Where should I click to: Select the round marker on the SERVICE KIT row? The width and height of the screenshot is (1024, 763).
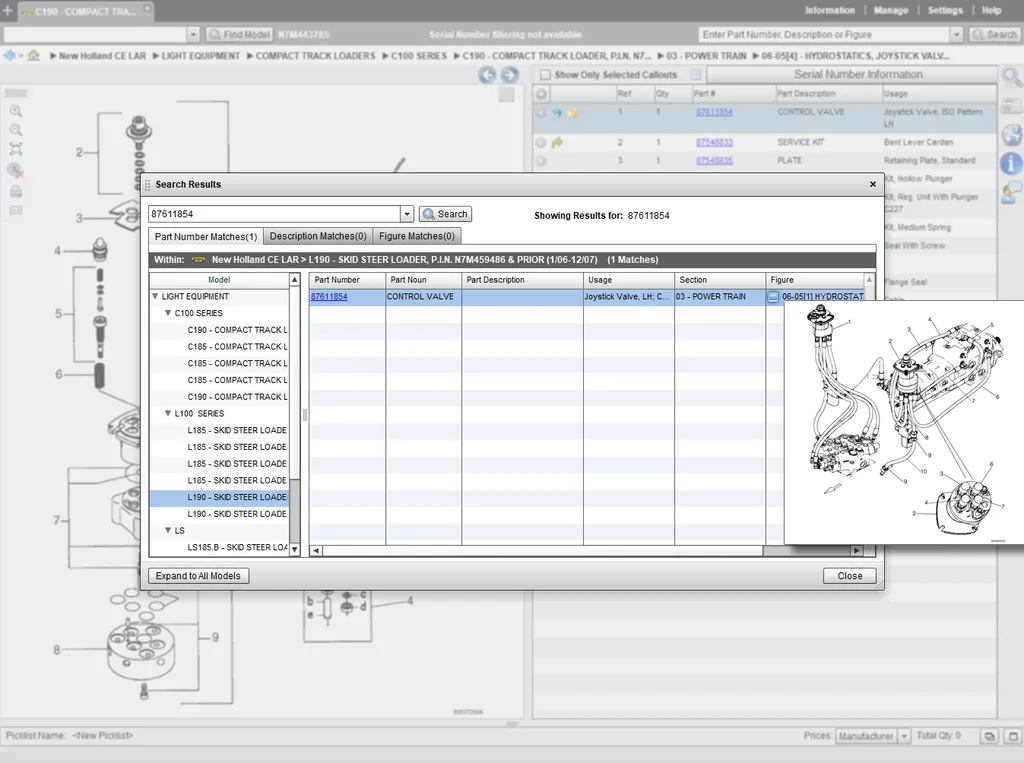pos(541,142)
